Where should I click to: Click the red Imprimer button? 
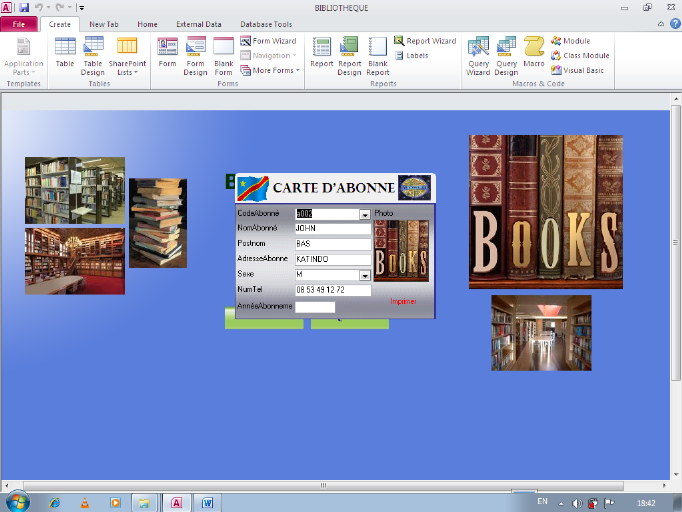[403, 301]
